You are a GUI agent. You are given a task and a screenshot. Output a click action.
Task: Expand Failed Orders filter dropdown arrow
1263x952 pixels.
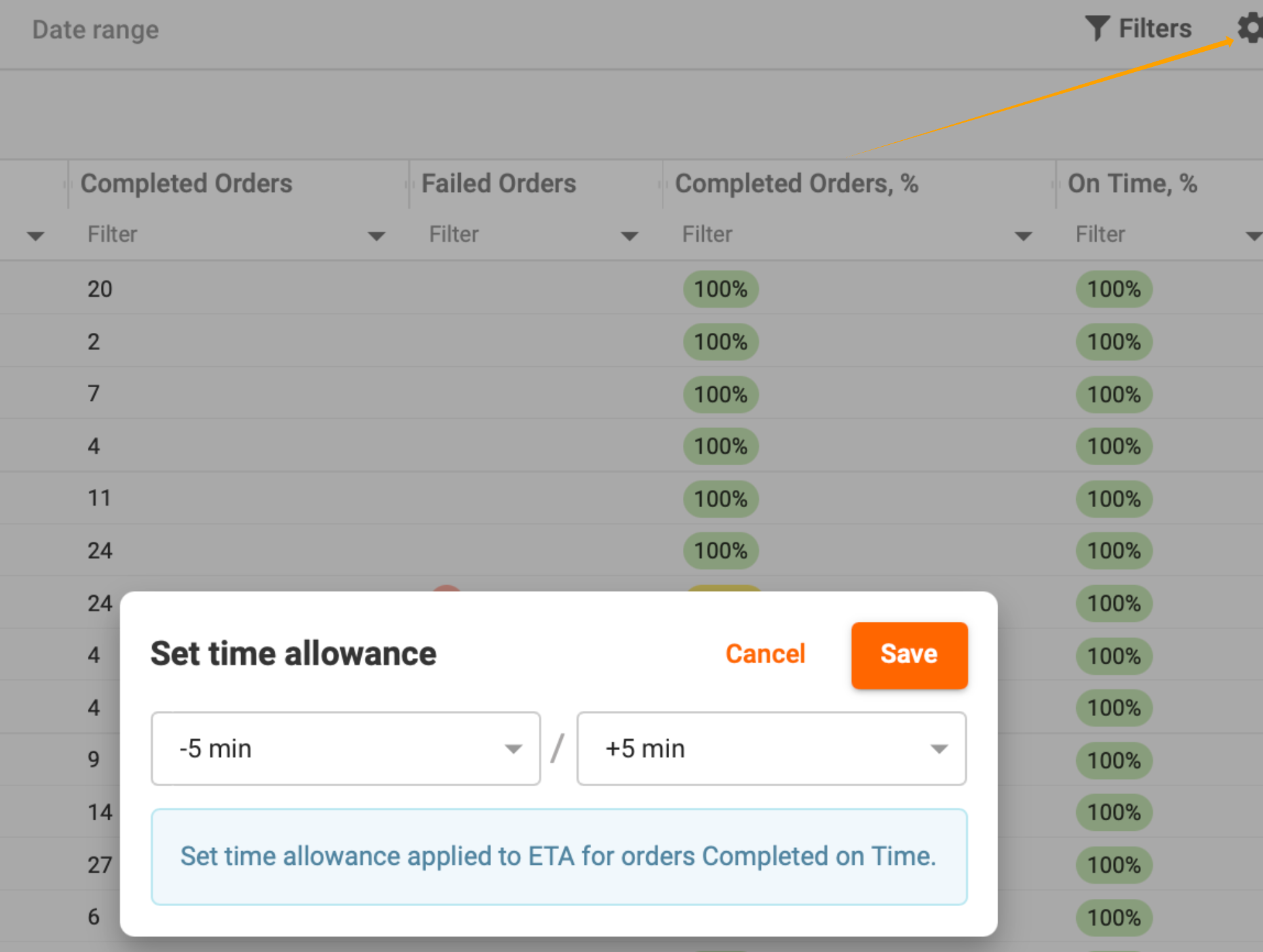coord(629,236)
